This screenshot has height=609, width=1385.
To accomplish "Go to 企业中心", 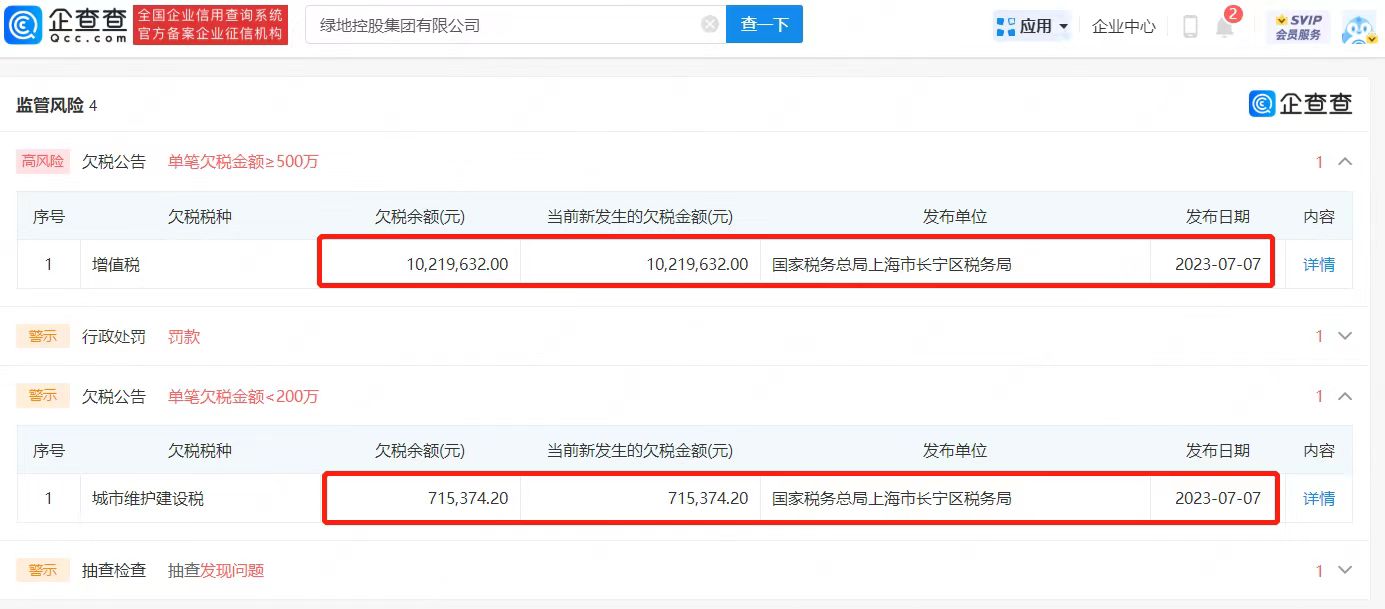I will click(x=1124, y=27).
